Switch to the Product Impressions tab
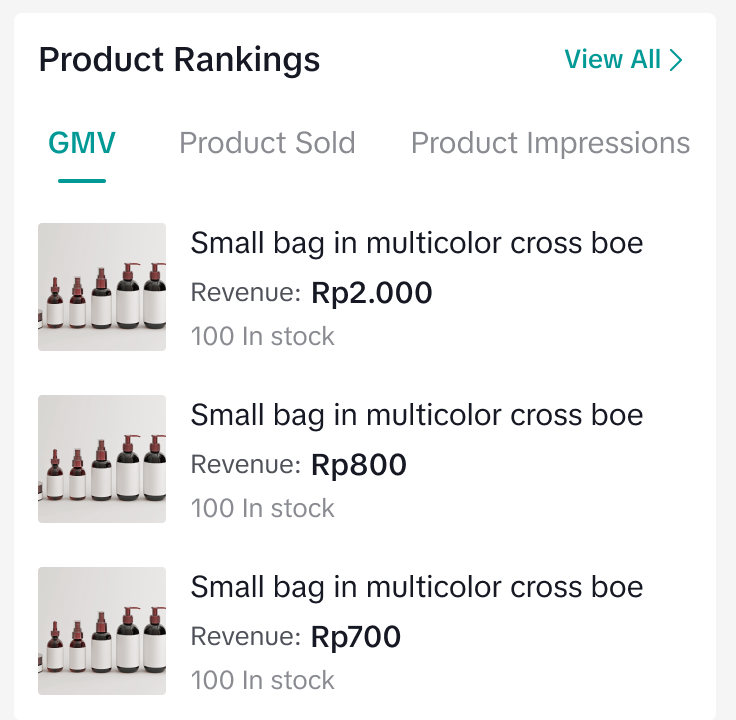This screenshot has height=720, width=736. coord(550,143)
